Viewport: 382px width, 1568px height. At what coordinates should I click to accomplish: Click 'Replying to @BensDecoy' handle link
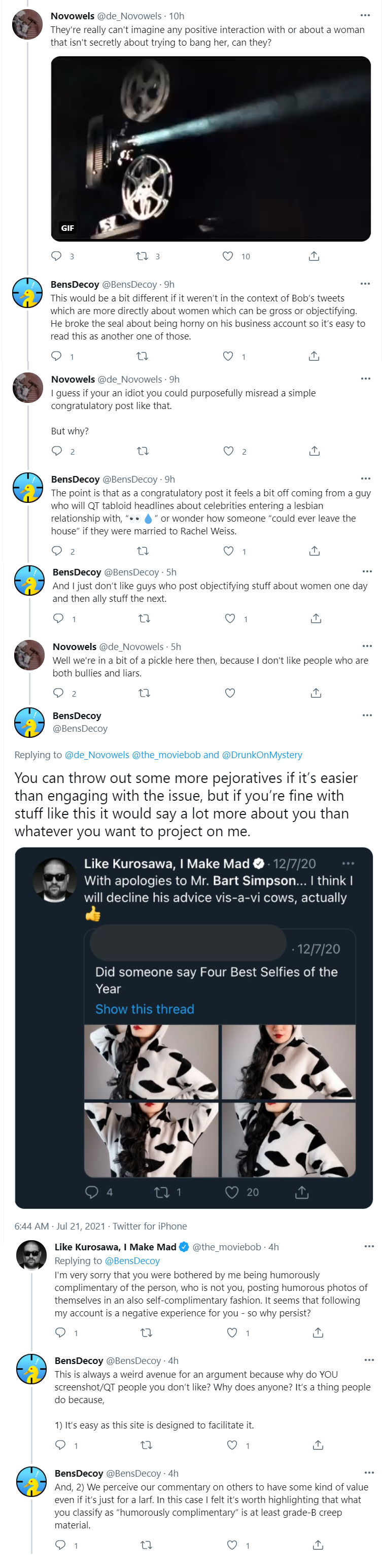coord(132,1260)
